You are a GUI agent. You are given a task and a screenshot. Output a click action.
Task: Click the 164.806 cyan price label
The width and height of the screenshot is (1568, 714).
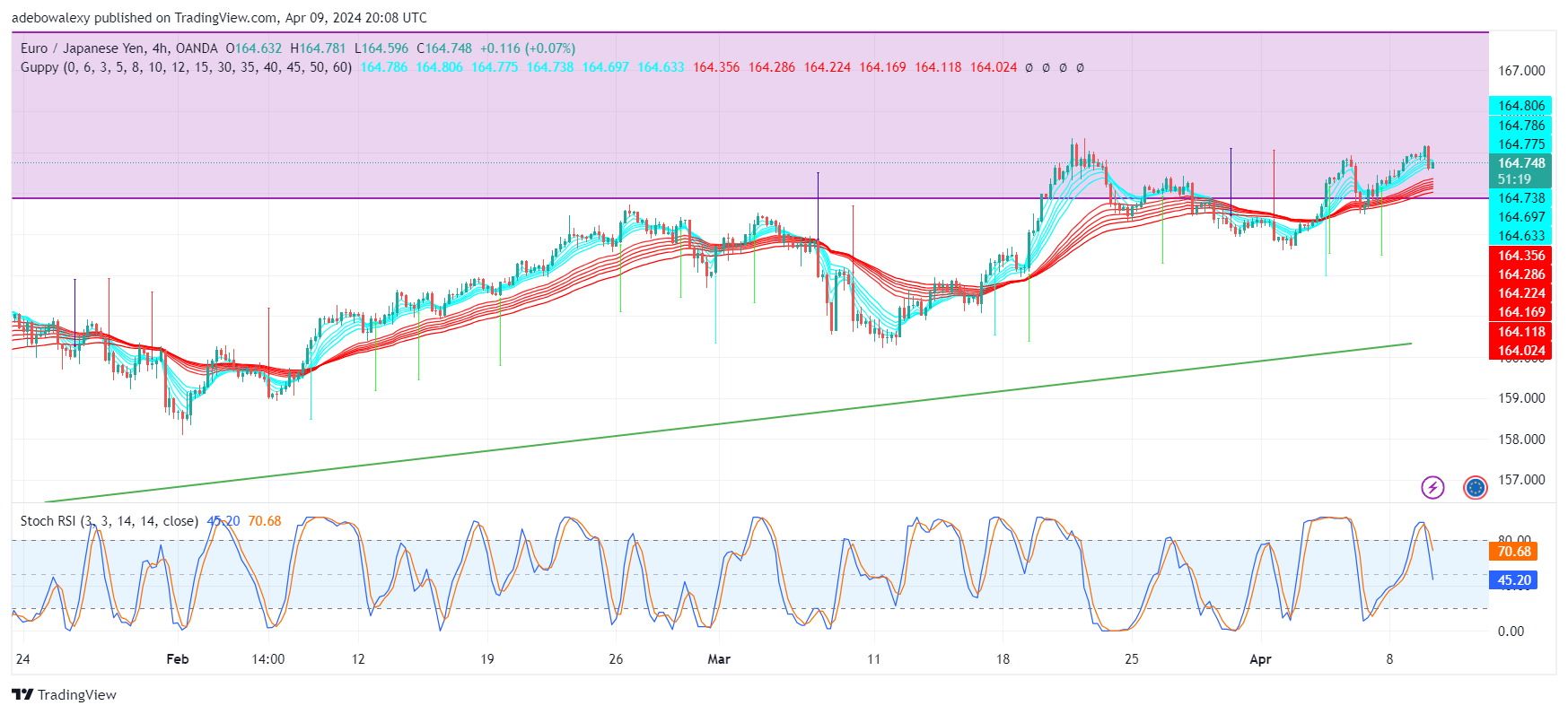pyautogui.click(x=1520, y=106)
